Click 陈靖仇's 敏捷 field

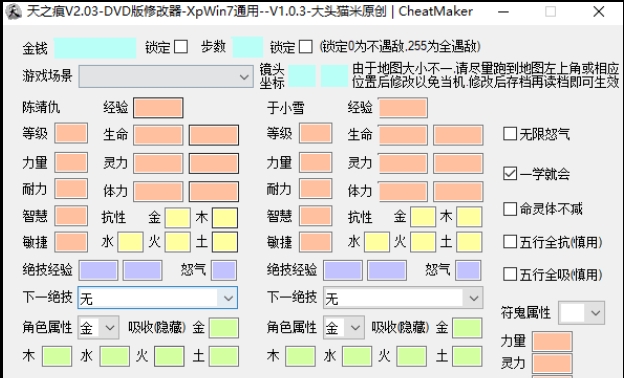pos(71,242)
